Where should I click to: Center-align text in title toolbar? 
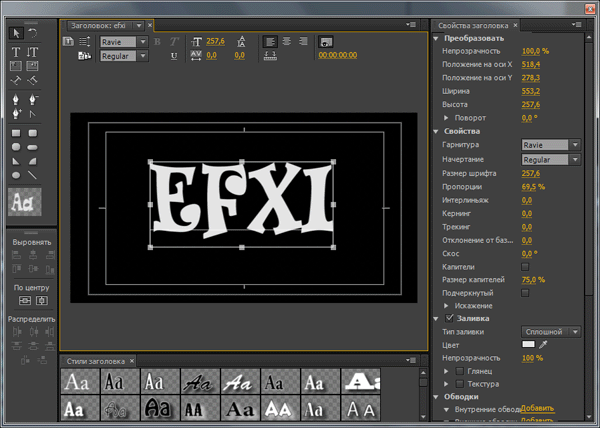[287, 41]
